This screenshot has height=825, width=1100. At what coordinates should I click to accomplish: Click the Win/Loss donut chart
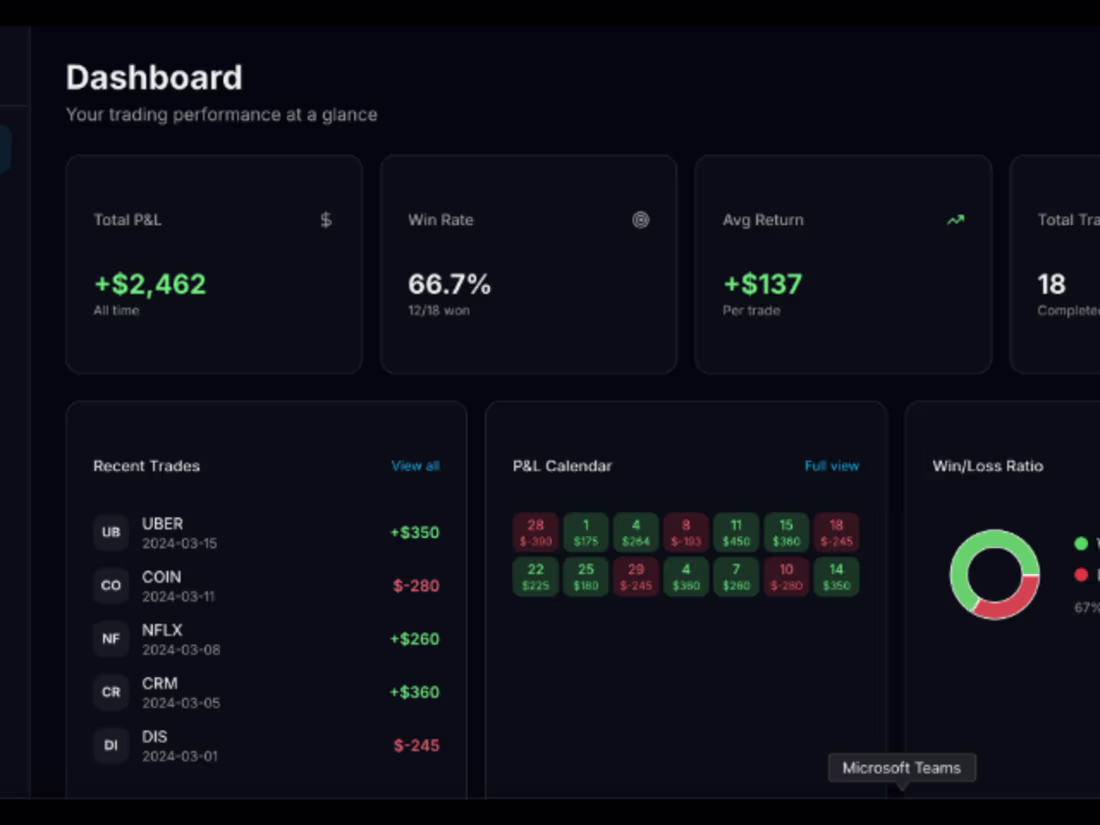click(995, 575)
